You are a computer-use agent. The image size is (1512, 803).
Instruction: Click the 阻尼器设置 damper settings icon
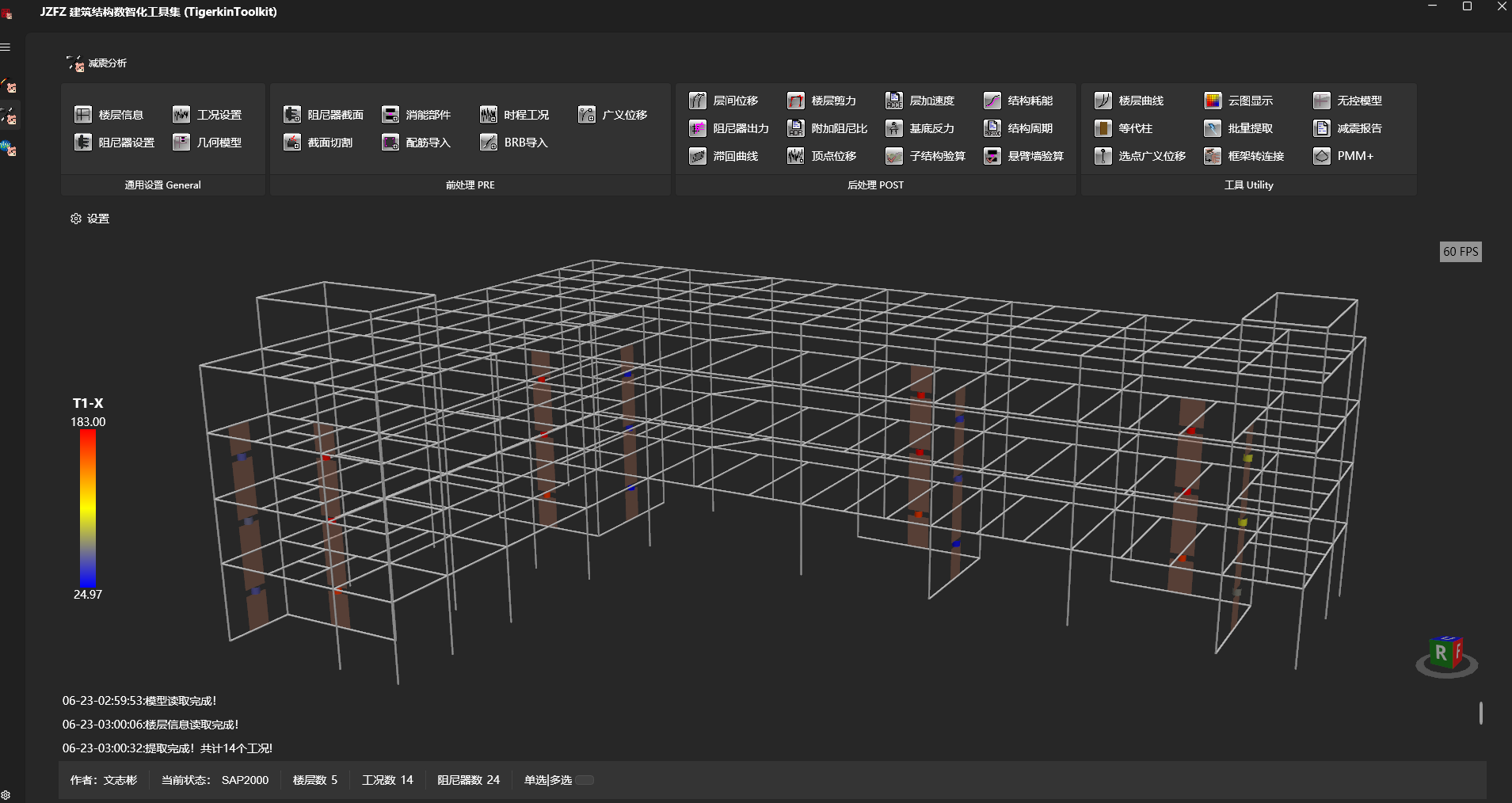click(x=83, y=143)
